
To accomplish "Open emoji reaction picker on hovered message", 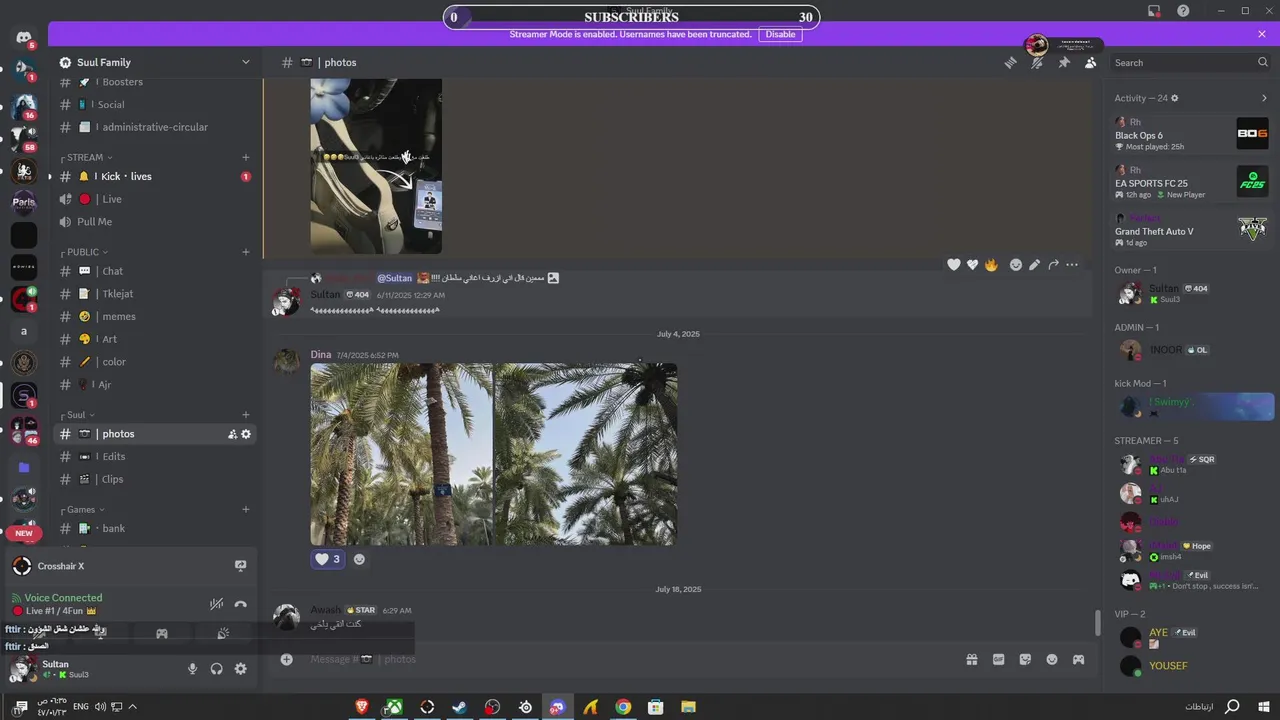I will pos(1016,265).
